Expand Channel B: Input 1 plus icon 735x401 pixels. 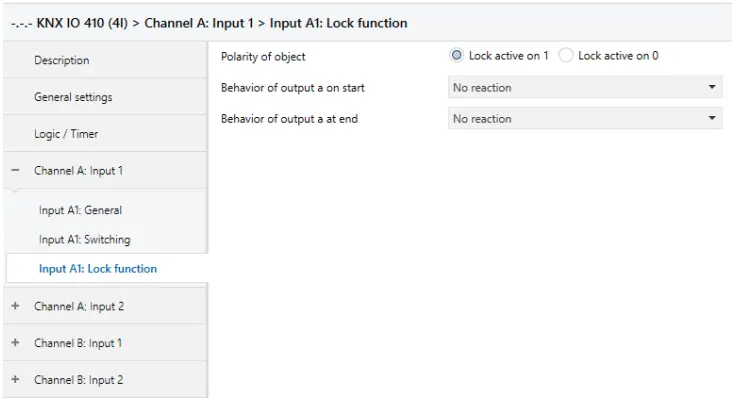[x=15, y=343]
